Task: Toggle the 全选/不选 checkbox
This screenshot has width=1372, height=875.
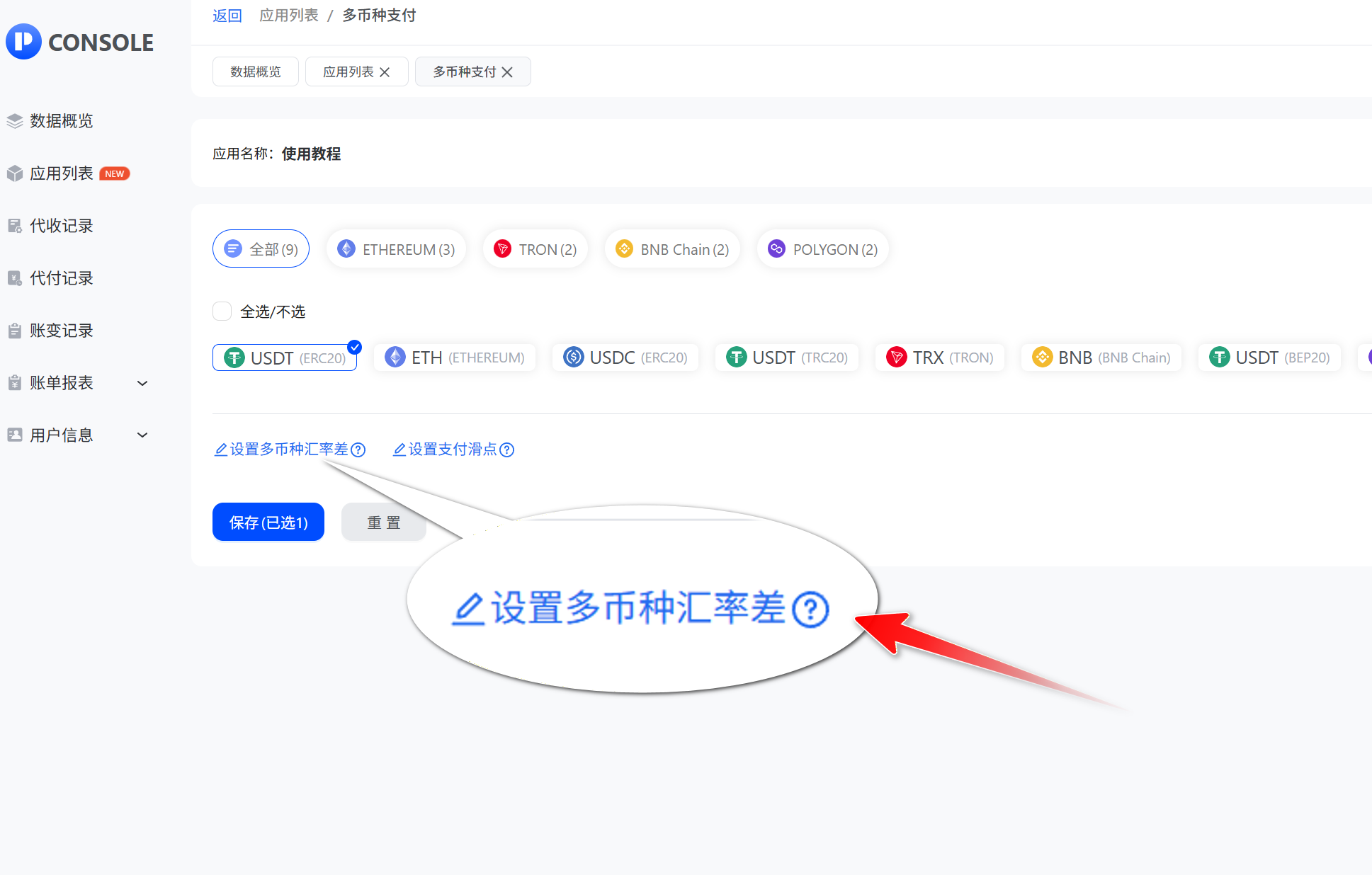Action: pos(222,311)
